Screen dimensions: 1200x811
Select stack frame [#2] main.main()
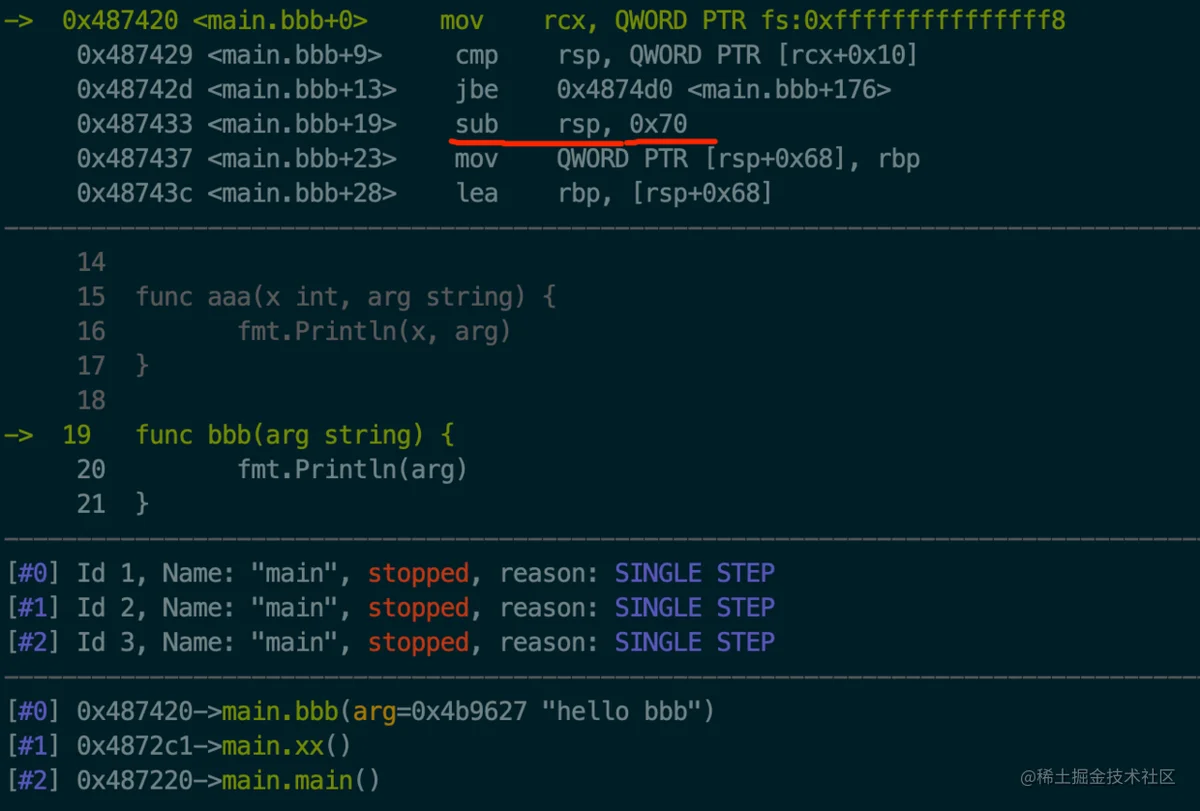[193, 780]
